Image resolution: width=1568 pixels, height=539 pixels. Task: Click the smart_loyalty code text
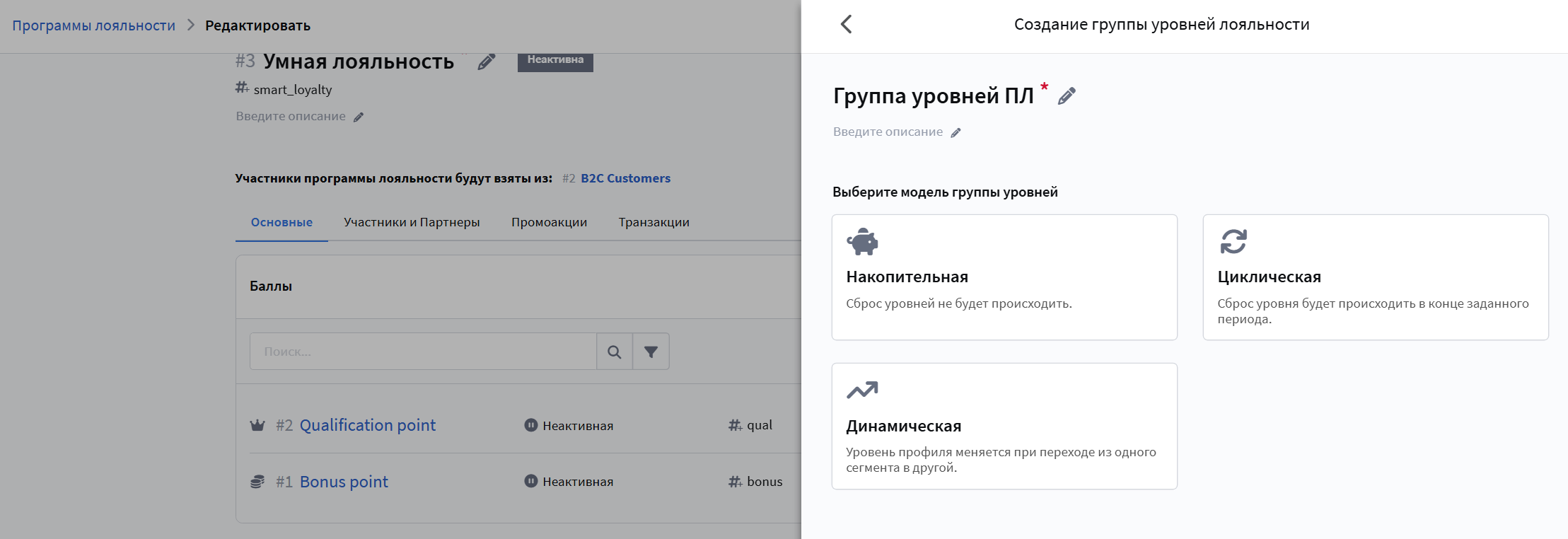293,90
